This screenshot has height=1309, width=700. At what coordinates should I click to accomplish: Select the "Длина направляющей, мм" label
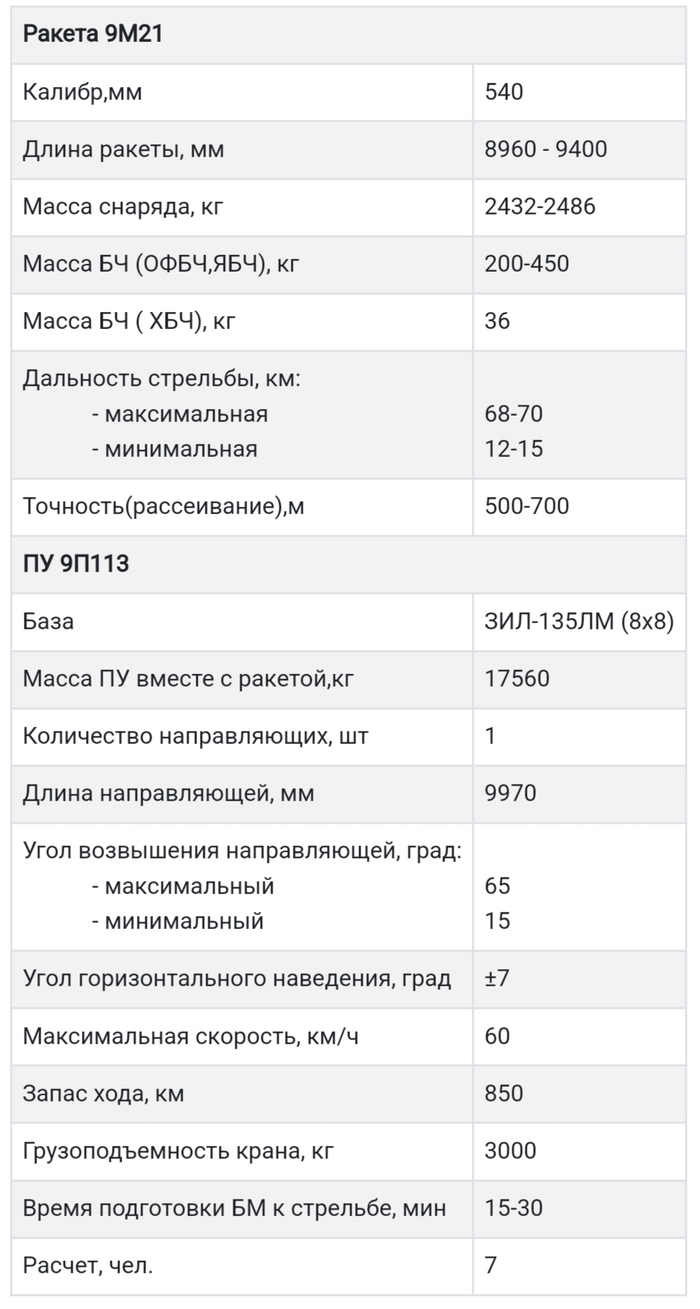click(x=169, y=794)
